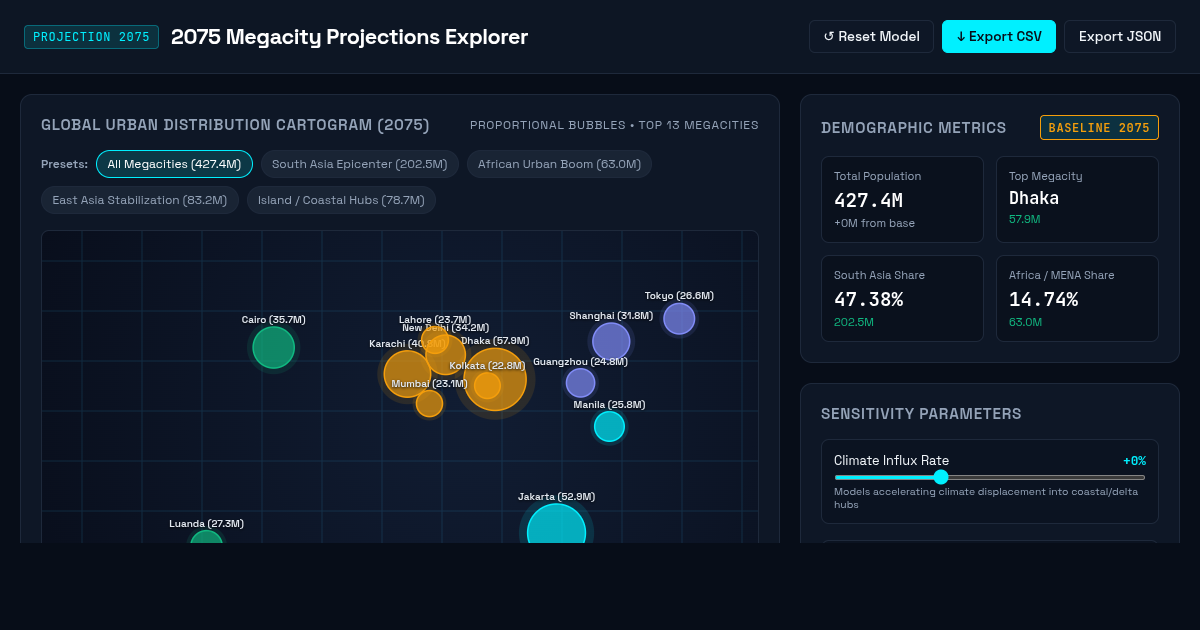Viewport: 1200px width, 630px height.
Task: Click the Guangzhou (24.8M) label
Action: coord(580,362)
